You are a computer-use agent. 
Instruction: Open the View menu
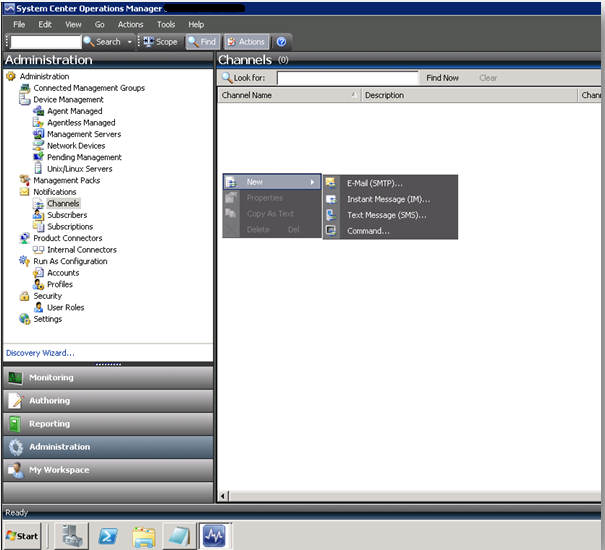click(73, 24)
